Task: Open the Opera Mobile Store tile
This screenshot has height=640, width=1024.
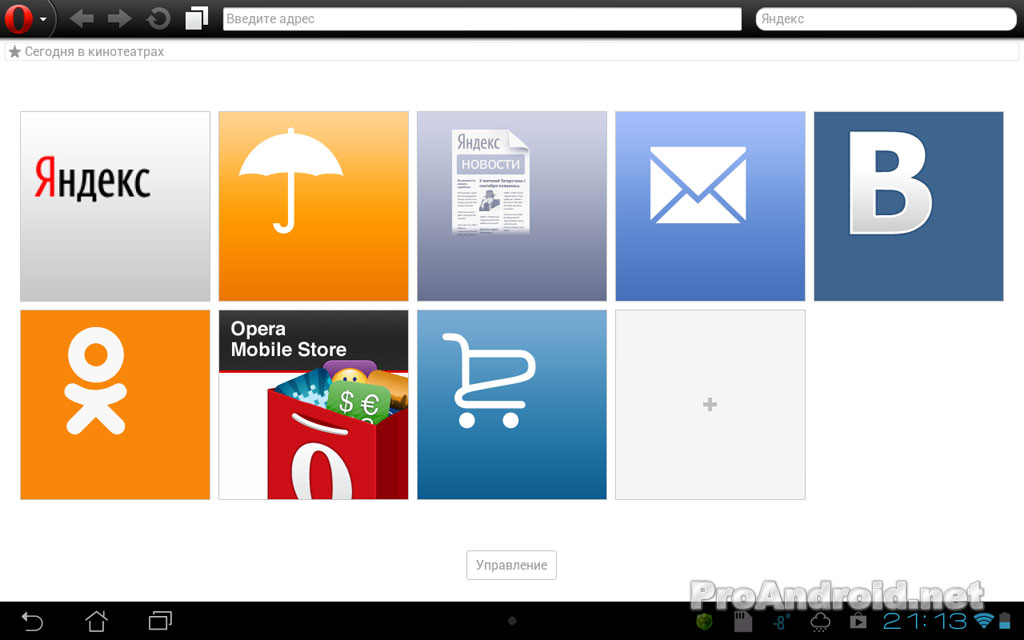Action: [313, 405]
